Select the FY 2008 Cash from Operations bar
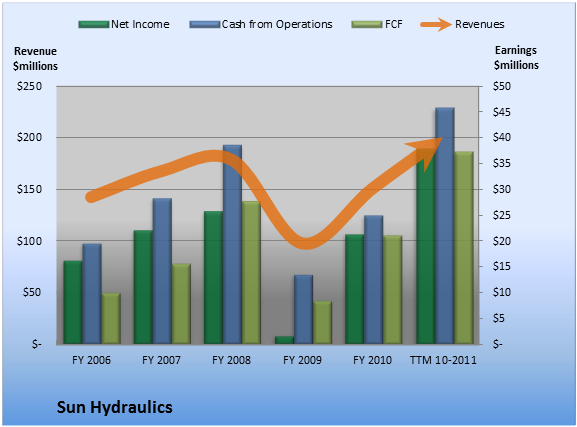 (x=233, y=245)
